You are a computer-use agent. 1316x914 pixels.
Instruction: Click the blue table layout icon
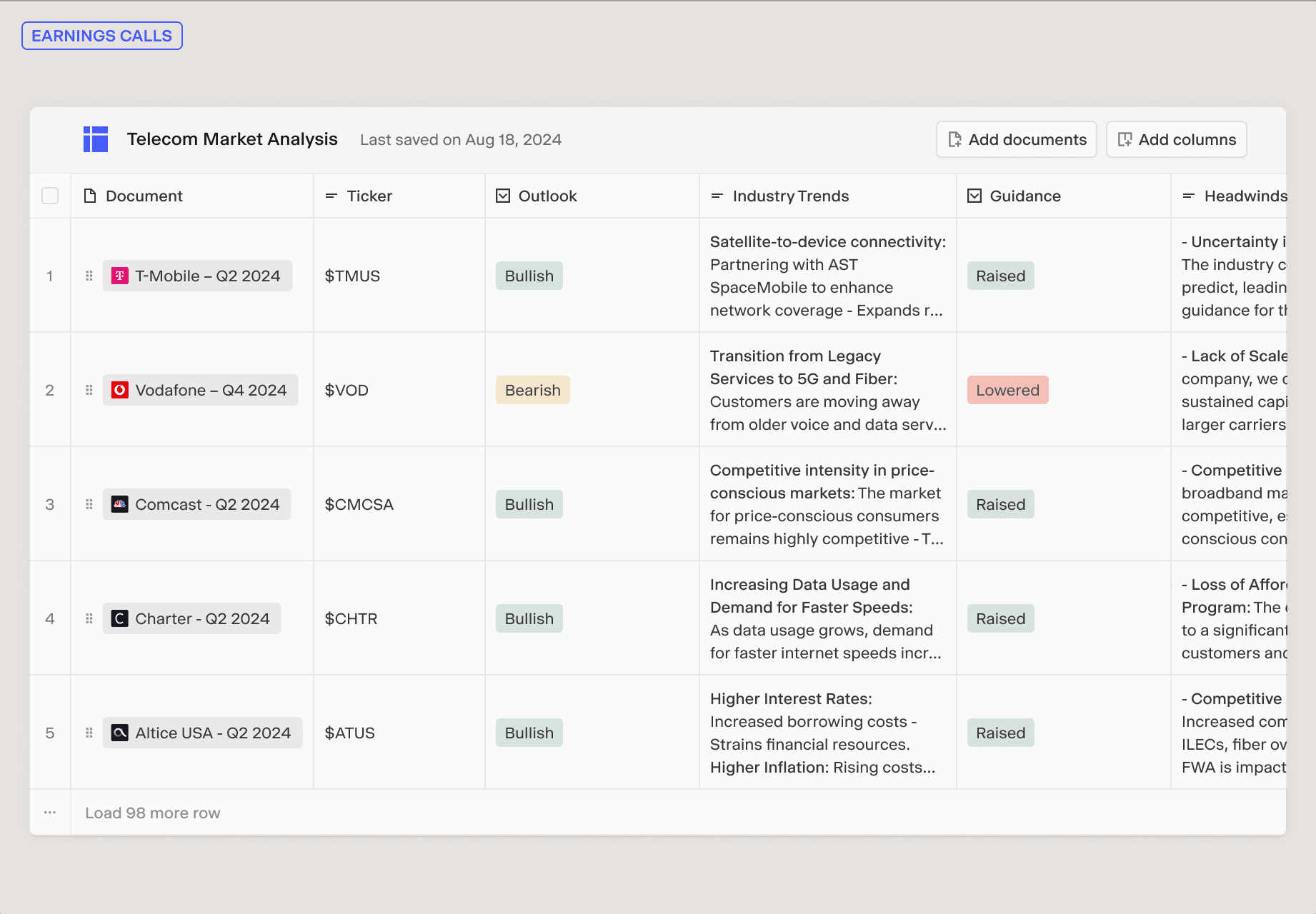[x=96, y=139]
